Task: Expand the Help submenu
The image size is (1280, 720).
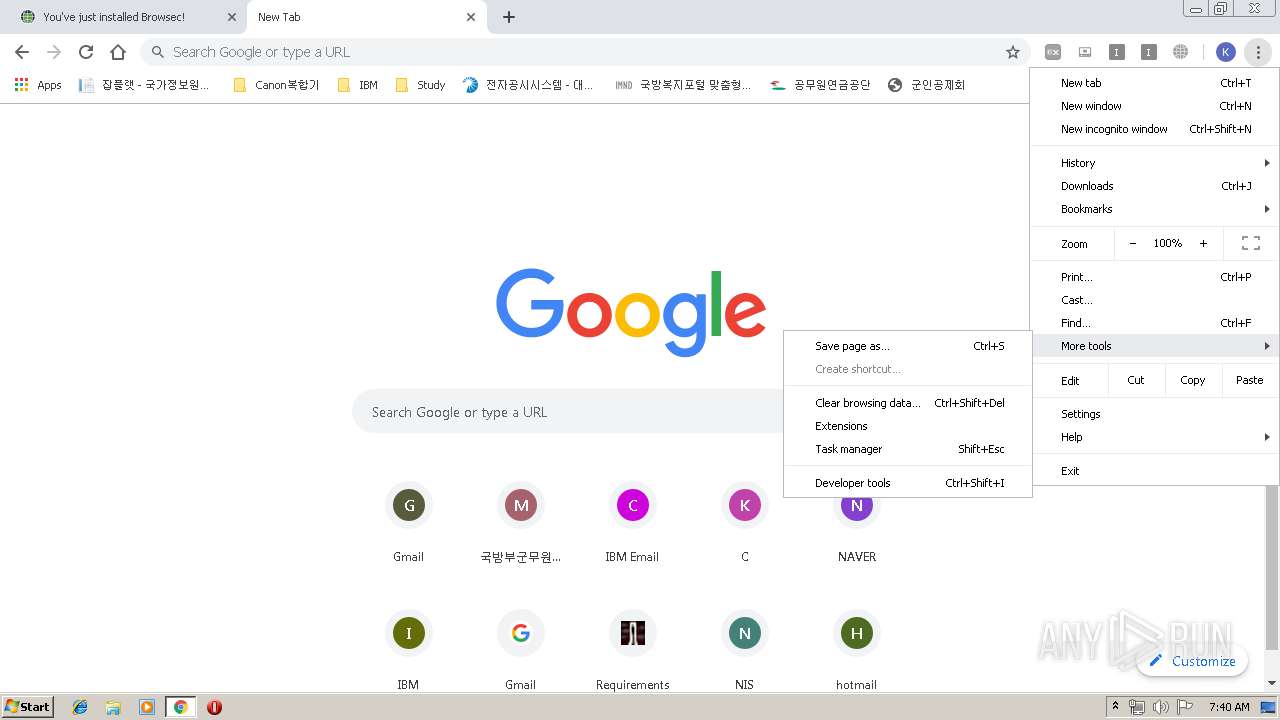Action: tap(1155, 437)
